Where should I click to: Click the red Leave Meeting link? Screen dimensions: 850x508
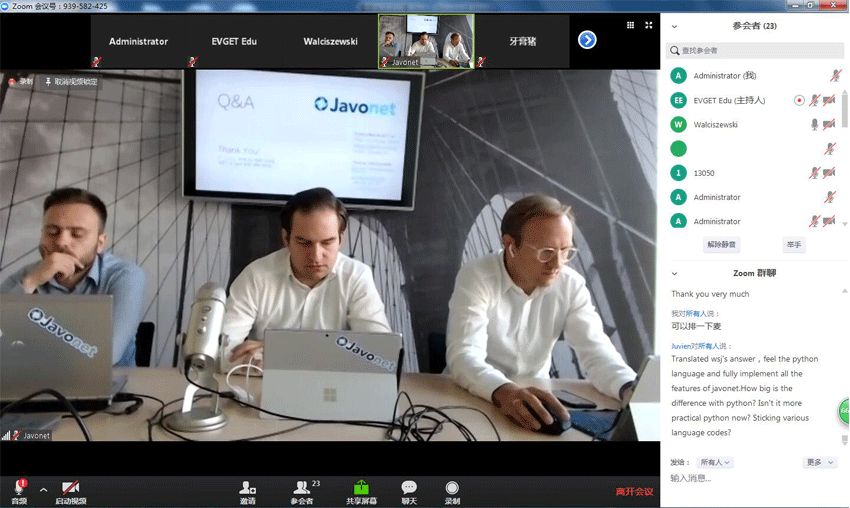pyautogui.click(x=634, y=492)
